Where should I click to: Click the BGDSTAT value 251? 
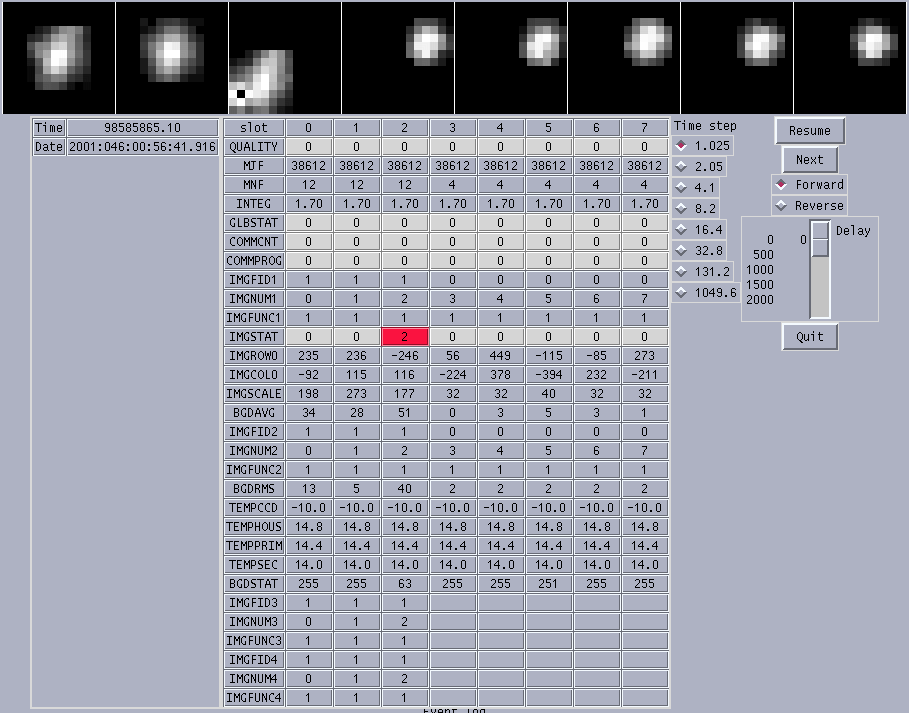coord(548,584)
